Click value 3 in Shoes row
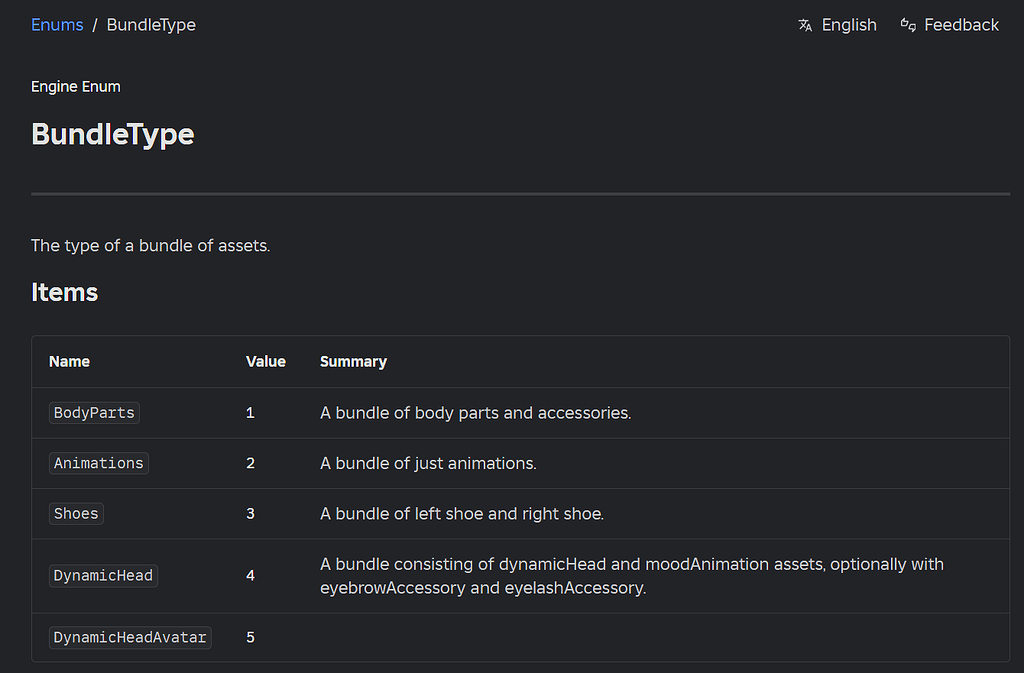Screen dimensions: 1024x673 pyautogui.click(x=250, y=513)
